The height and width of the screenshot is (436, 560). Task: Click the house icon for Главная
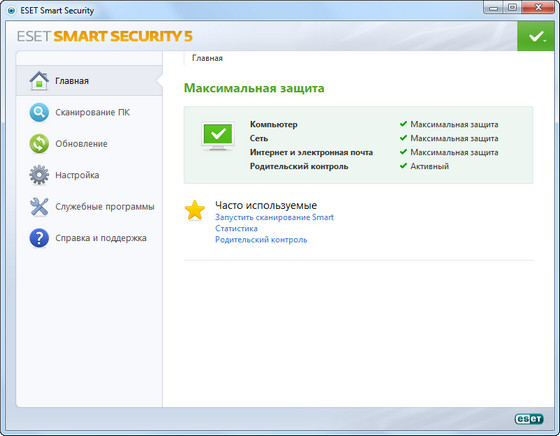[x=39, y=81]
